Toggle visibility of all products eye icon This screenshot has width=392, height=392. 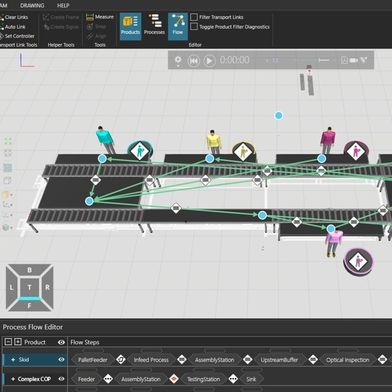coord(61,342)
